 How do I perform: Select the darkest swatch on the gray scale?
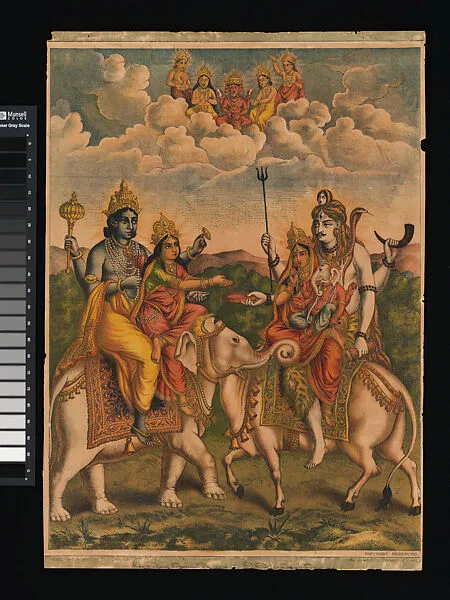13,144
